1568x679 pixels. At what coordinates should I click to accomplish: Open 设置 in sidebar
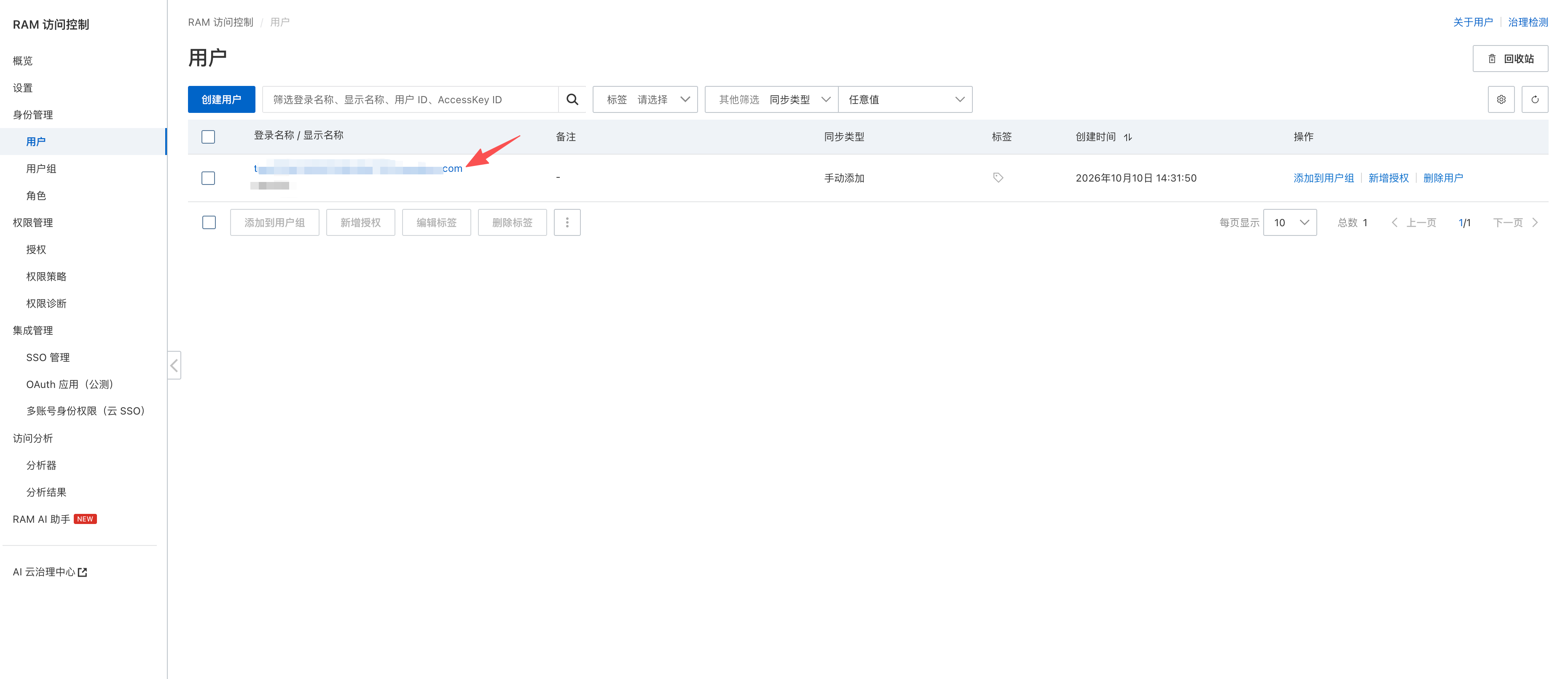click(x=23, y=88)
